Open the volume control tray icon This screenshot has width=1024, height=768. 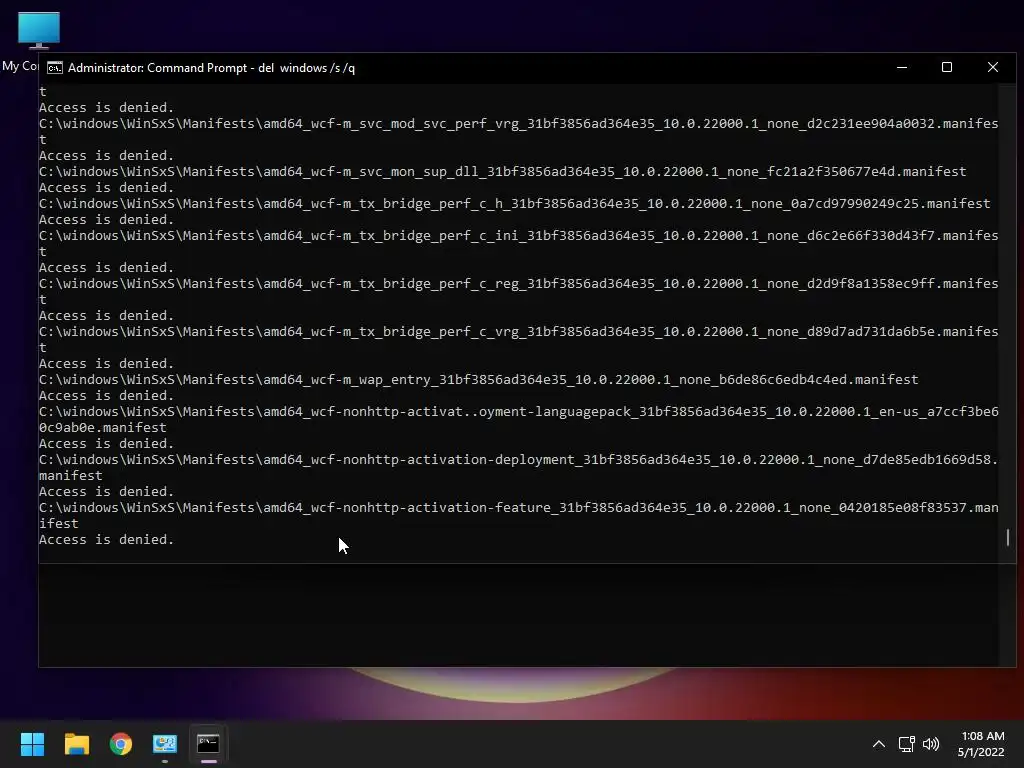click(x=931, y=744)
